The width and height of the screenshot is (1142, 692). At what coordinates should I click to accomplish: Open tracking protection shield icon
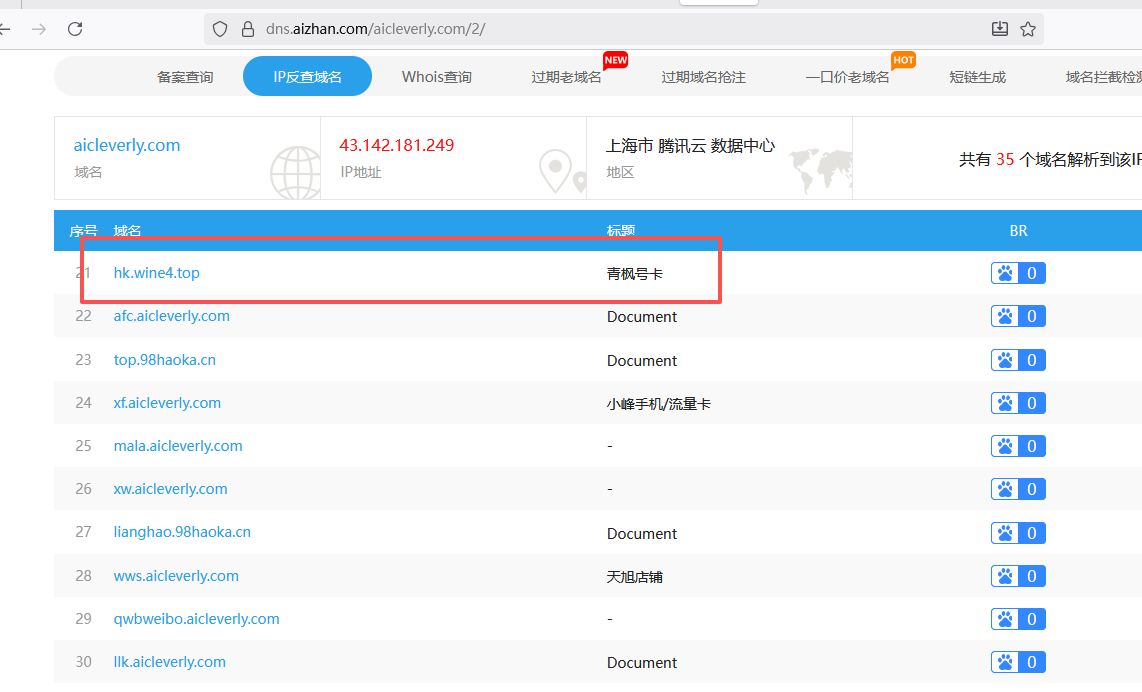[x=220, y=29]
